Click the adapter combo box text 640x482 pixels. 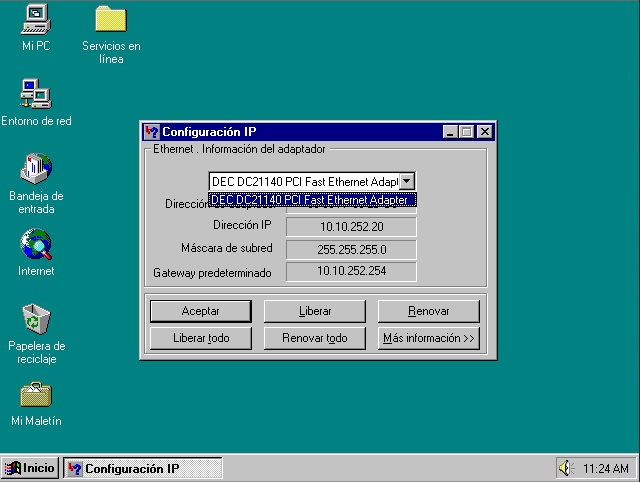[x=304, y=181]
